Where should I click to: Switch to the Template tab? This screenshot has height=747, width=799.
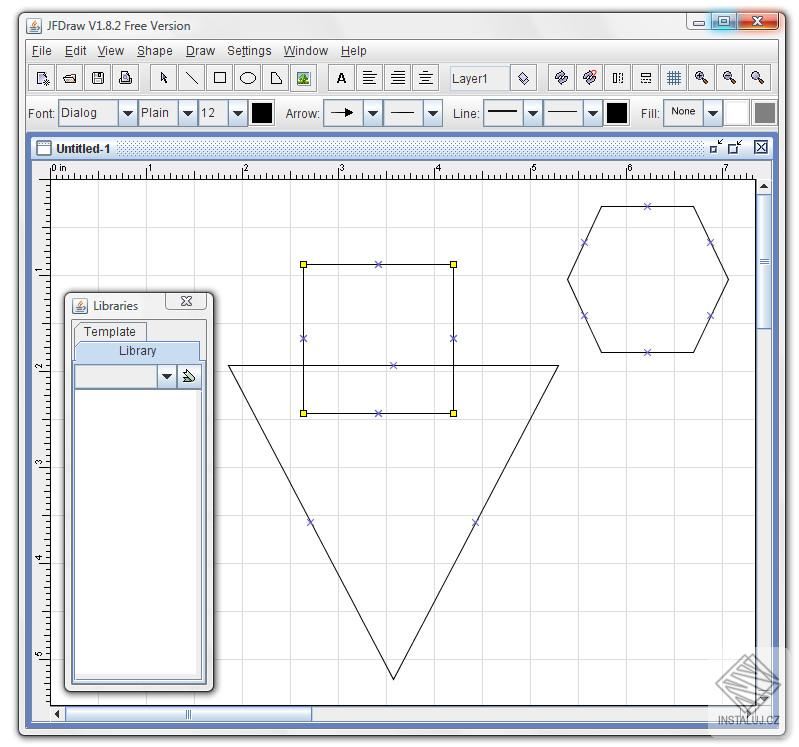pyautogui.click(x=110, y=332)
